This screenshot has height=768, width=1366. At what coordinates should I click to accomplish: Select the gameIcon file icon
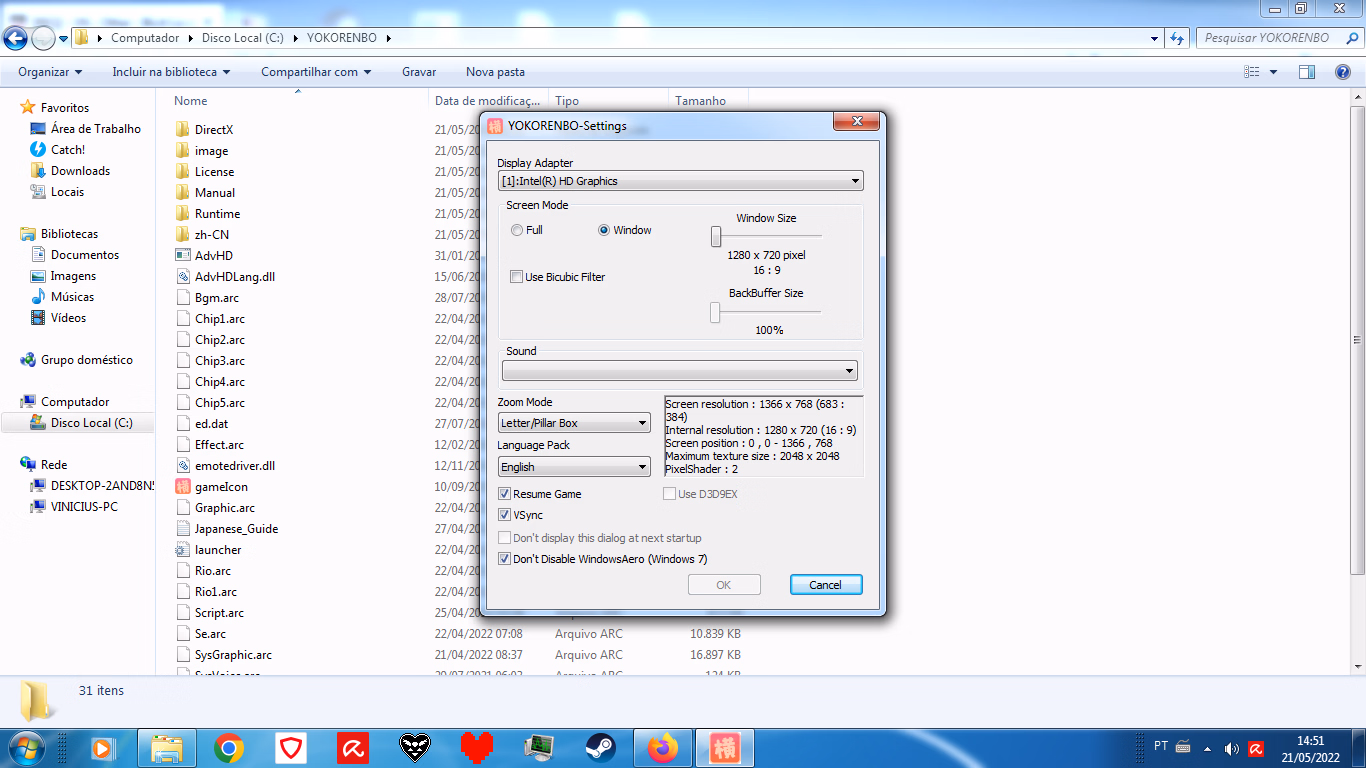183,487
